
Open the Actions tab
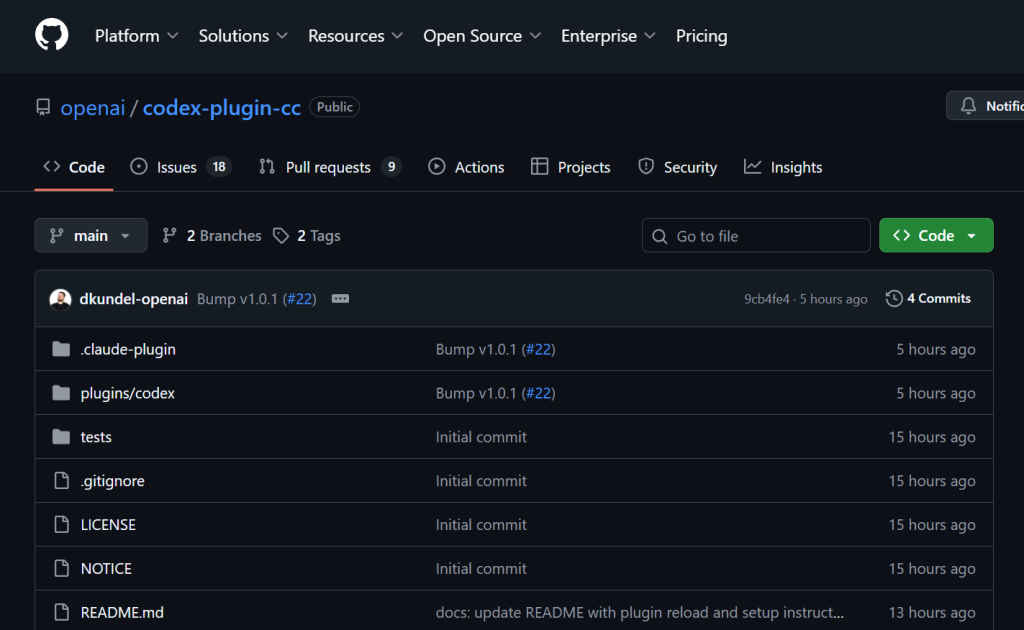click(x=466, y=167)
